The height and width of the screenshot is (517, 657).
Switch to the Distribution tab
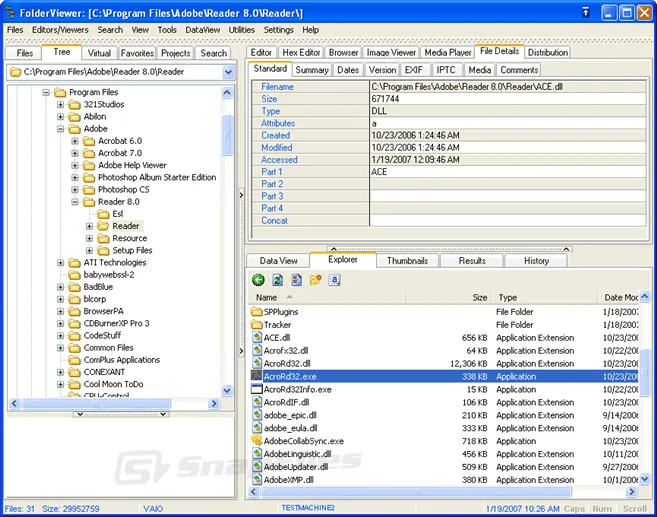tap(548, 52)
